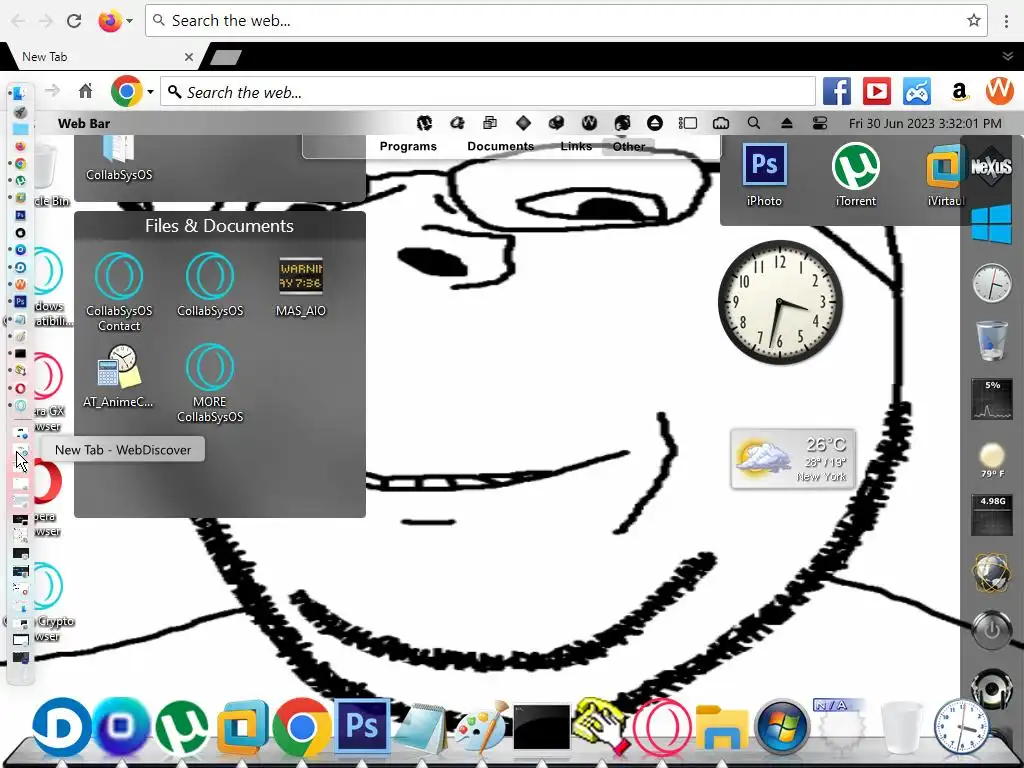1024x768 pixels.
Task: Open the YouTube shortcut icon
Action: click(x=876, y=91)
